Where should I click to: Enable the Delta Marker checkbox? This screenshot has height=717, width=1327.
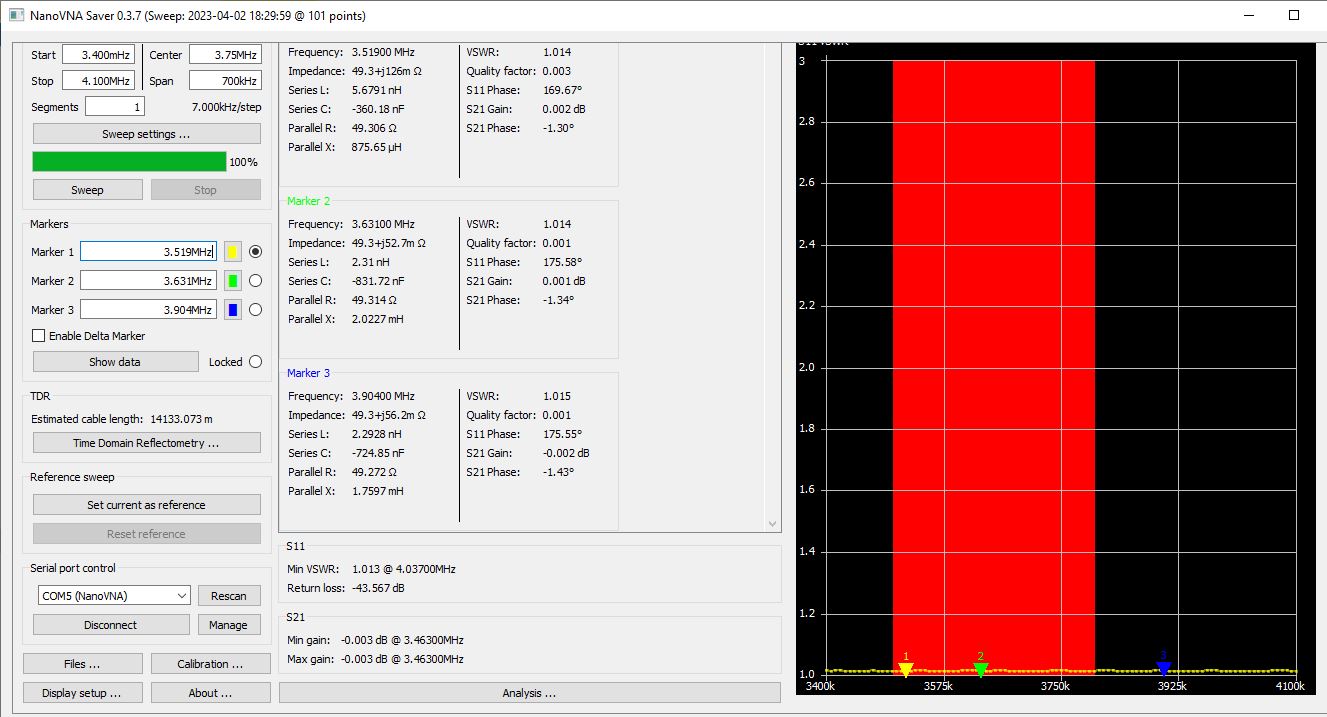pyautogui.click(x=39, y=336)
